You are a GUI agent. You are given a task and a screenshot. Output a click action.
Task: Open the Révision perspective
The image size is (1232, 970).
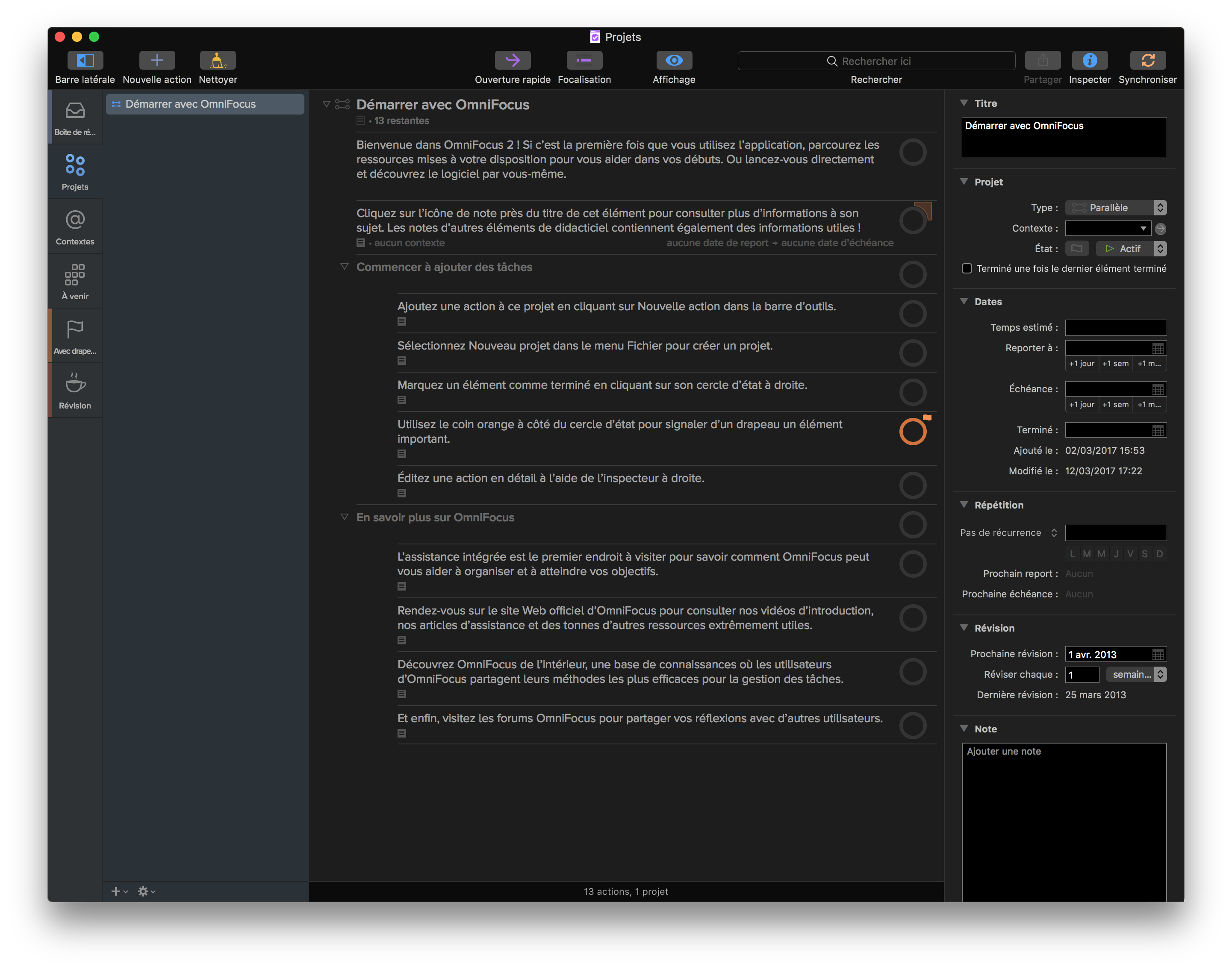tap(75, 391)
